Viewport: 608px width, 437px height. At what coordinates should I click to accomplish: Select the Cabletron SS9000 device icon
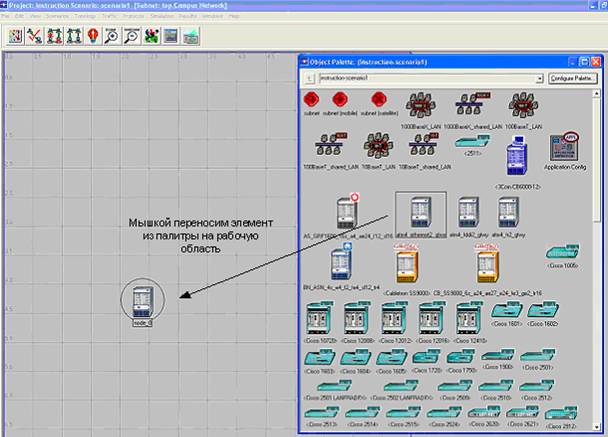404,264
